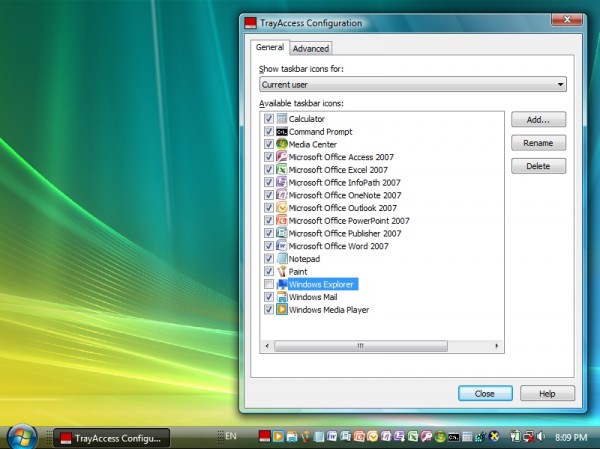Click the Delete button

tap(538, 166)
